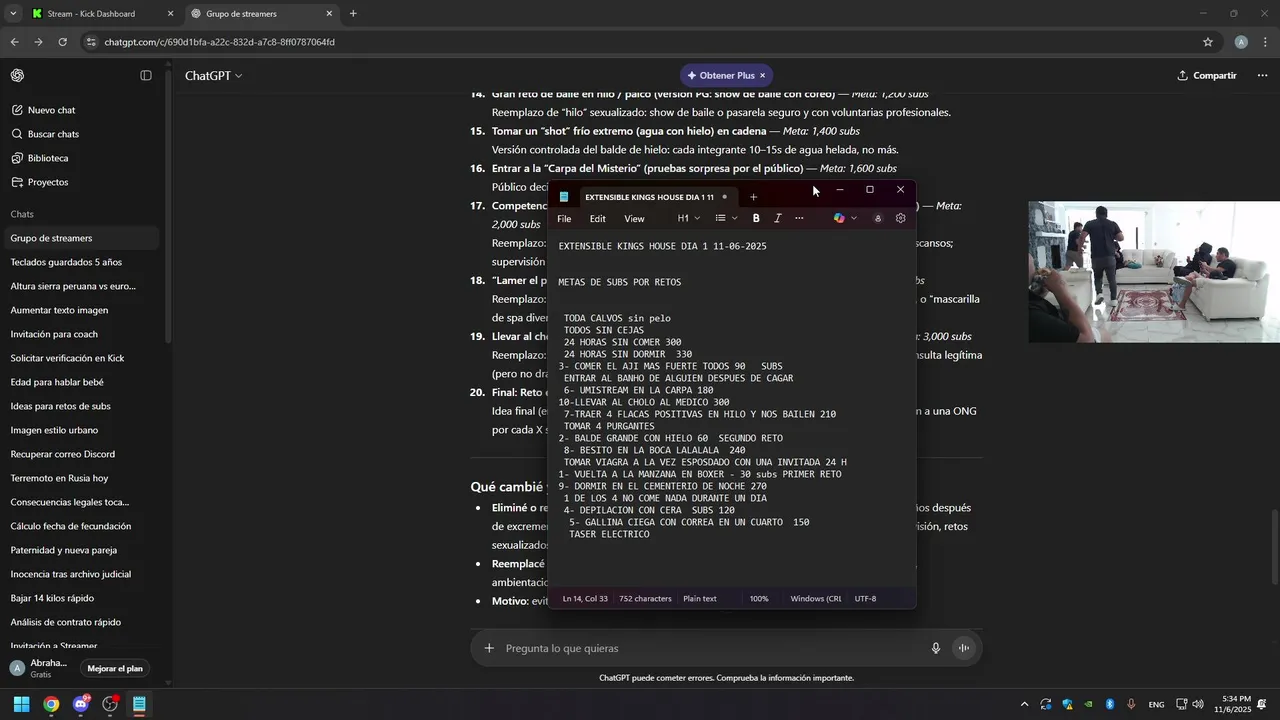Click the Compartir share button
Viewport: 1280px width, 720px height.
pos(1206,75)
